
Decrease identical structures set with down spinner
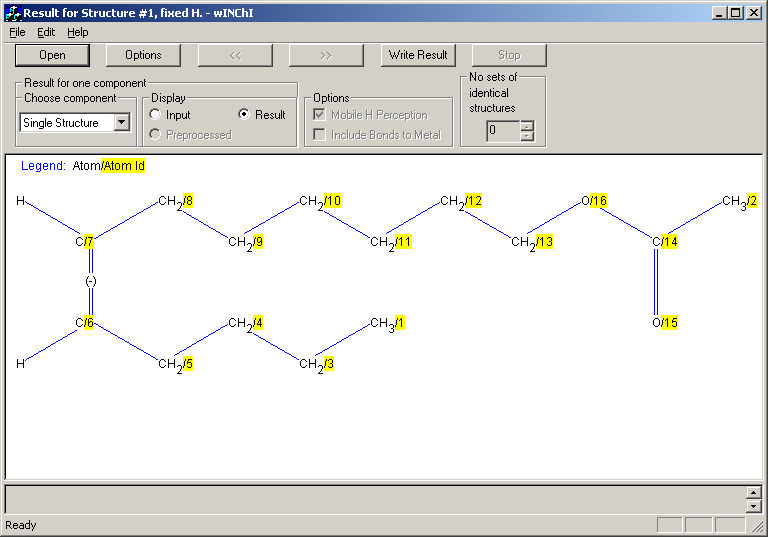(527, 136)
